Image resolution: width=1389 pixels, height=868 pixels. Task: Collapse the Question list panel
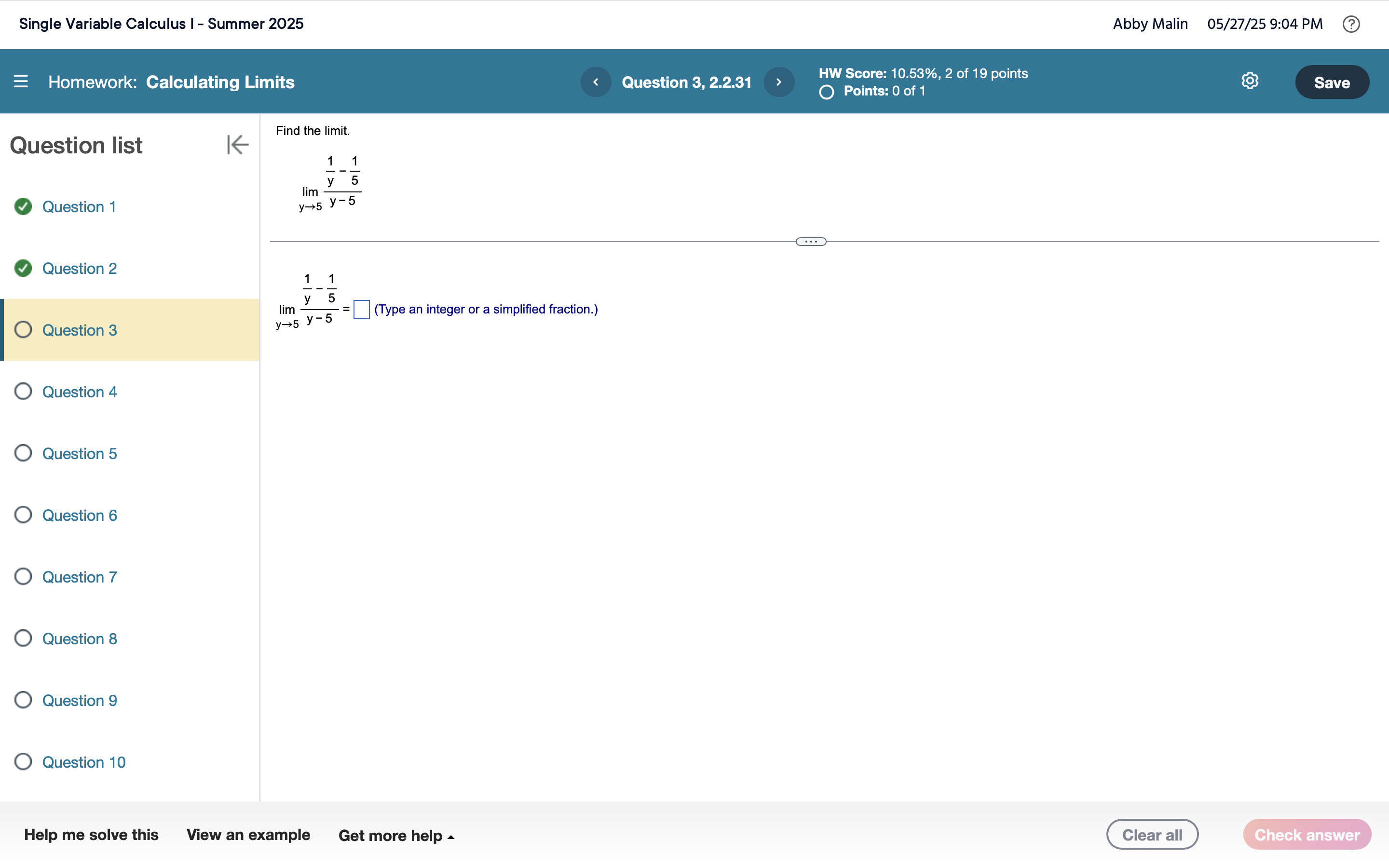(237, 145)
